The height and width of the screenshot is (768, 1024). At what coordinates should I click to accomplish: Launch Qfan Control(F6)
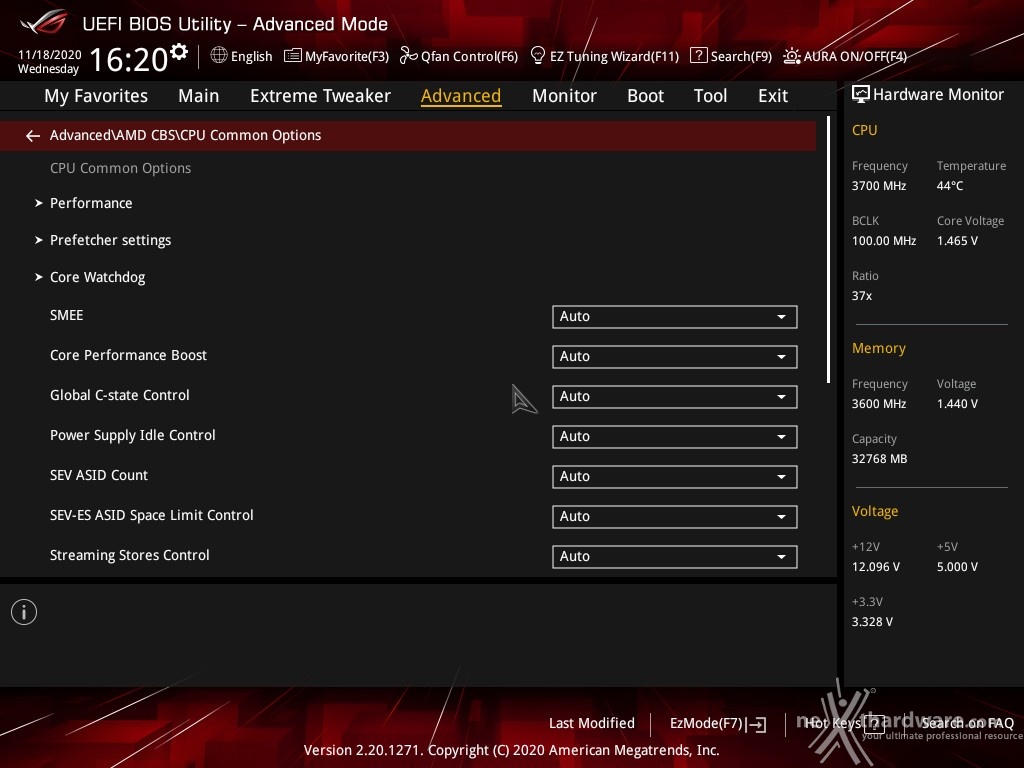click(459, 56)
